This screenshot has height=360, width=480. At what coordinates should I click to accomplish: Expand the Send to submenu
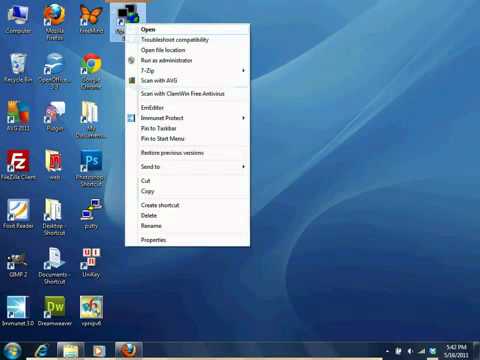click(x=187, y=167)
